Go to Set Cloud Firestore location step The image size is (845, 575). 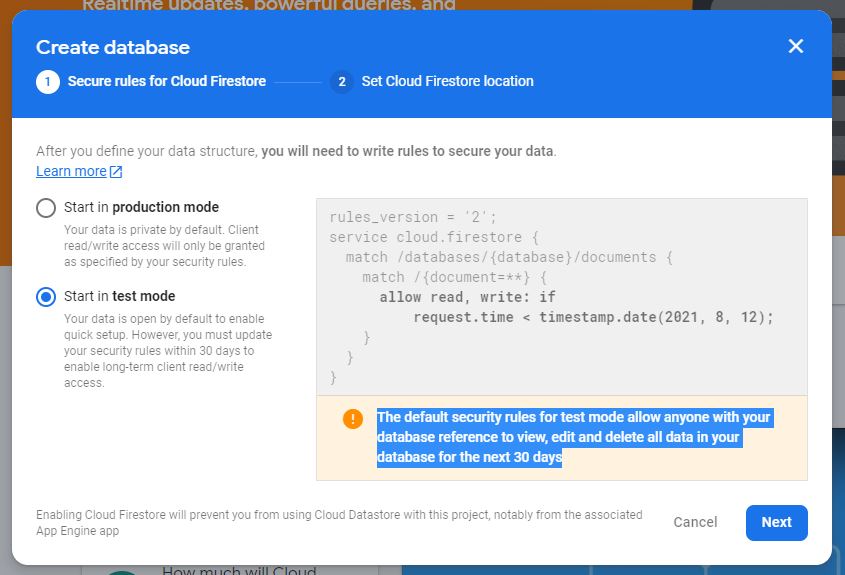coord(447,81)
